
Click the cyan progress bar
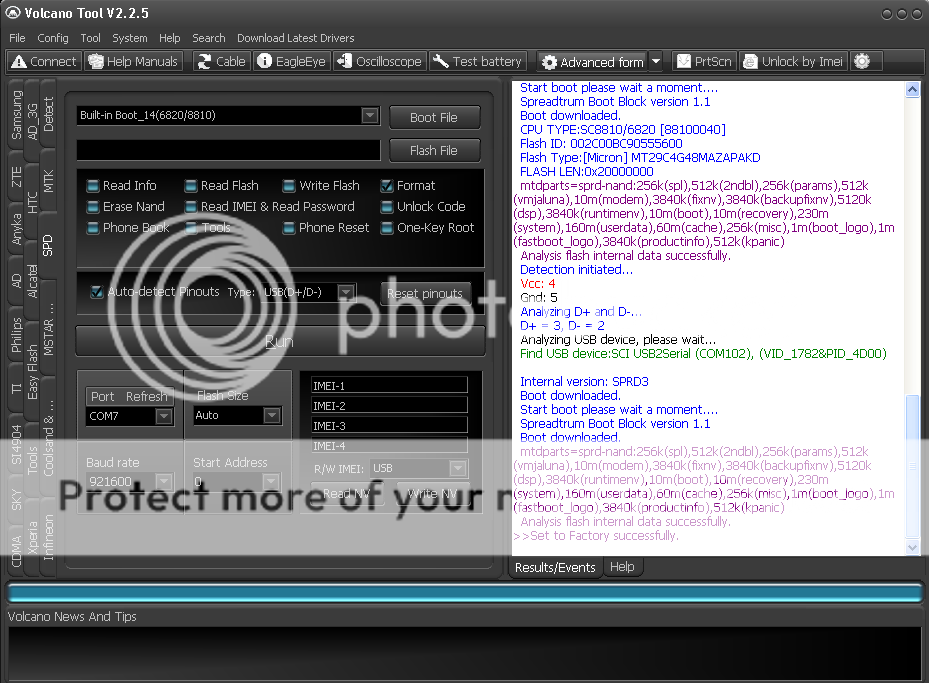click(464, 592)
